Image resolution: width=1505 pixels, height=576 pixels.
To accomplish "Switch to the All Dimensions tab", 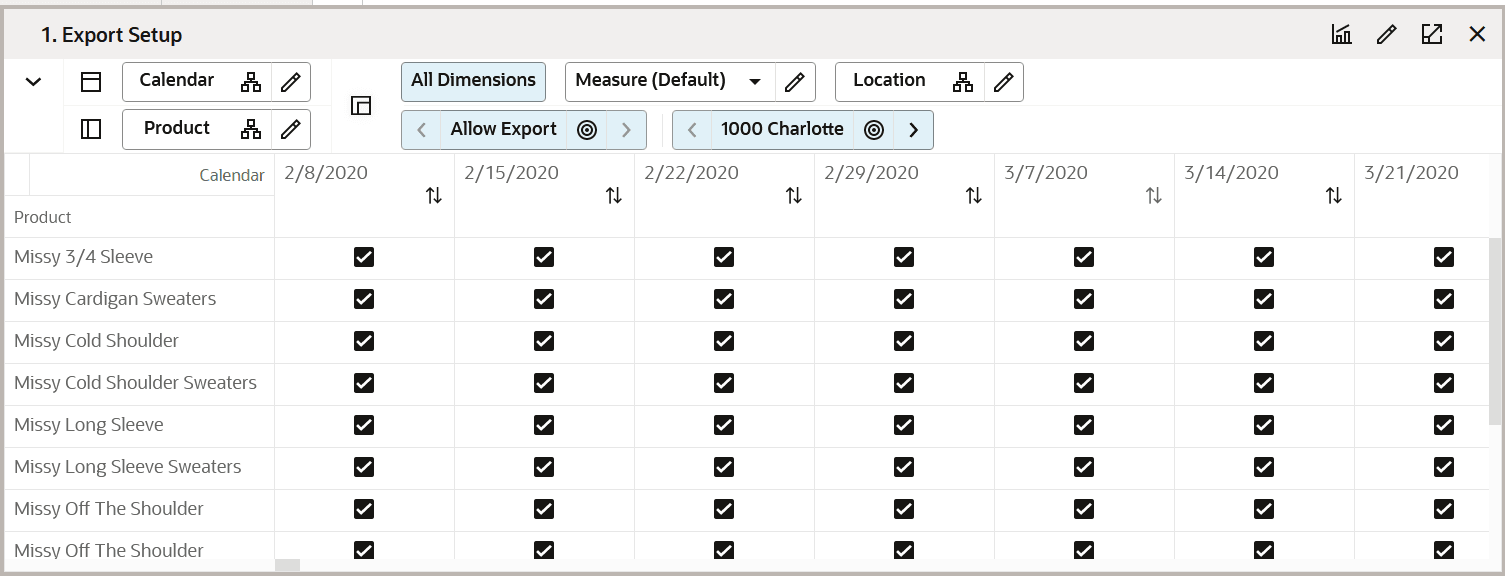I will pos(473,81).
